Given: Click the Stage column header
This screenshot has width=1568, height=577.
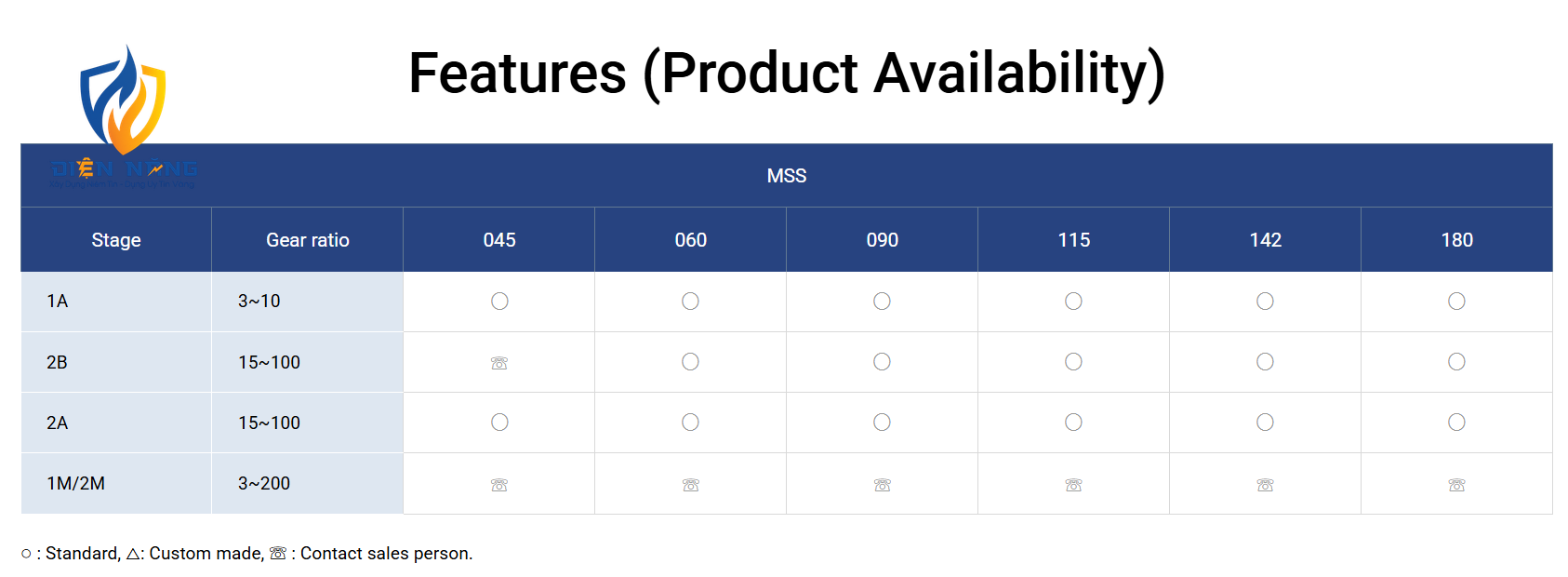Looking at the screenshot, I should point(116,239).
